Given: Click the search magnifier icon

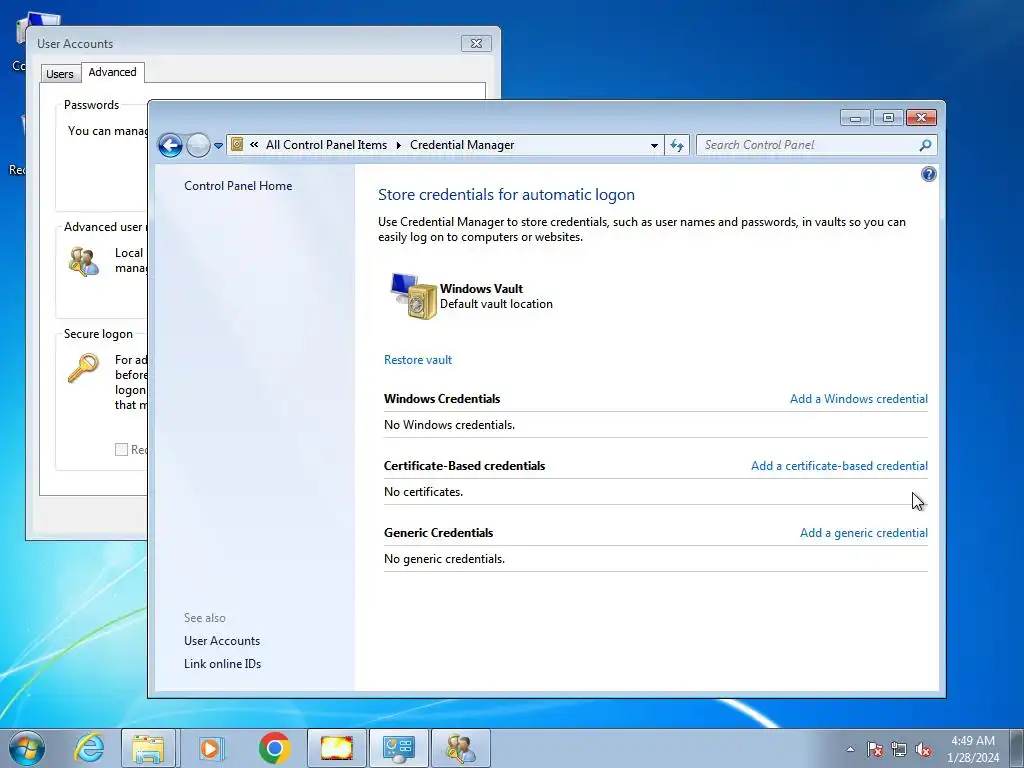Looking at the screenshot, I should [925, 145].
